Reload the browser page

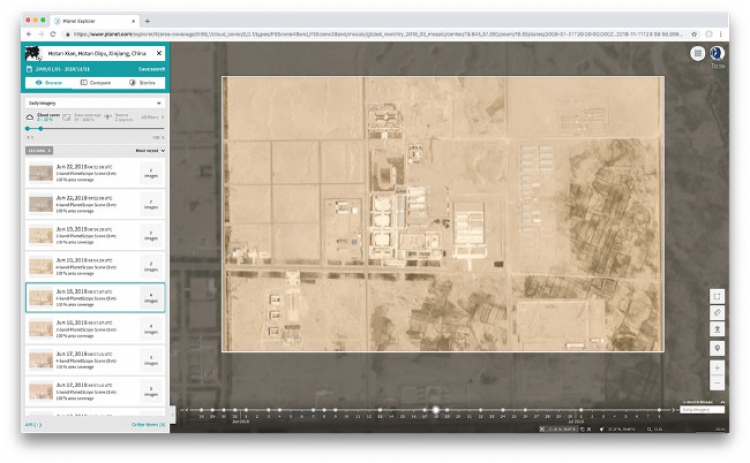point(53,34)
